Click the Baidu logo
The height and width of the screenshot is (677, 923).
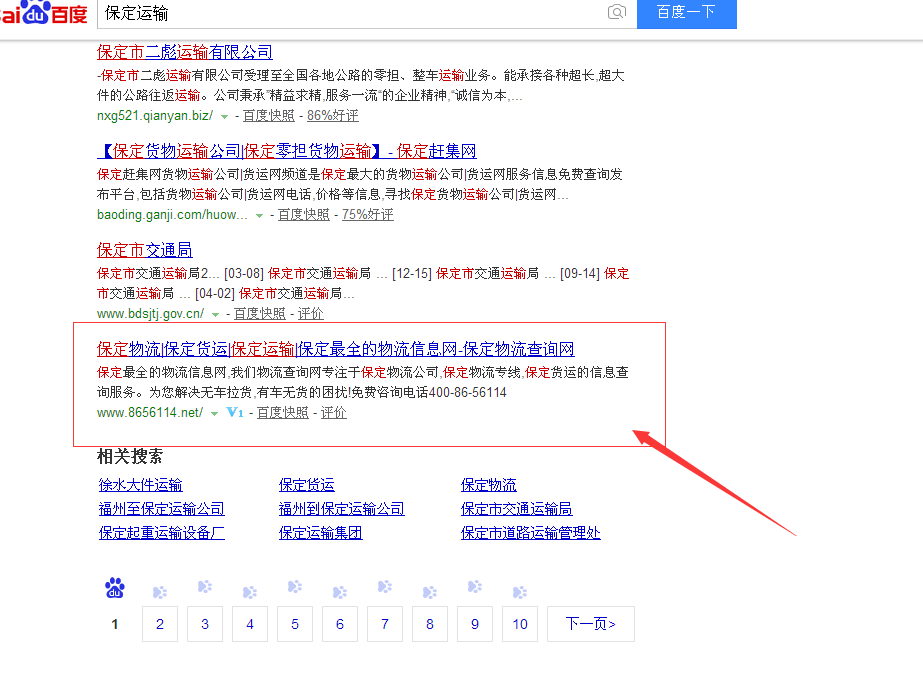[x=44, y=12]
